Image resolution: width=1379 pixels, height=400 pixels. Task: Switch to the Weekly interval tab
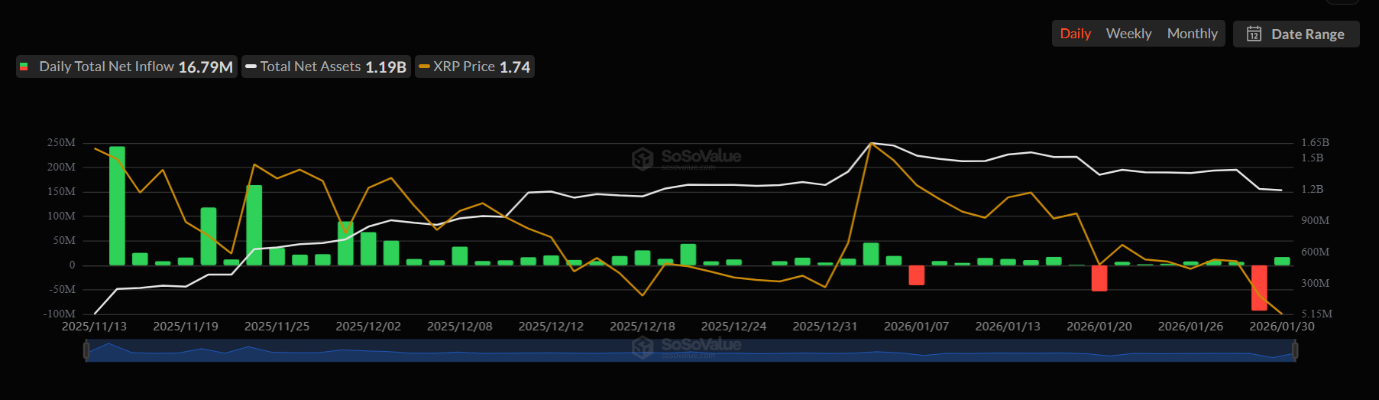coord(1128,33)
